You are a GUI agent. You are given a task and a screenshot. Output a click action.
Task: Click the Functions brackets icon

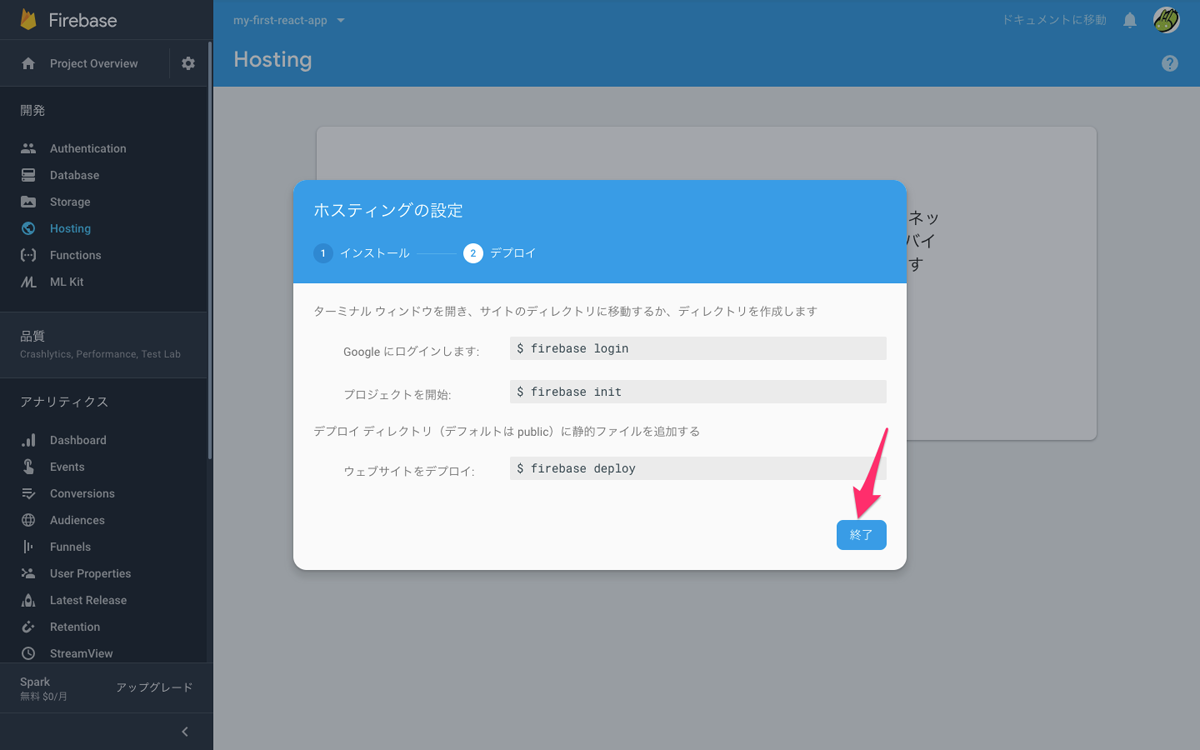pyautogui.click(x=28, y=255)
